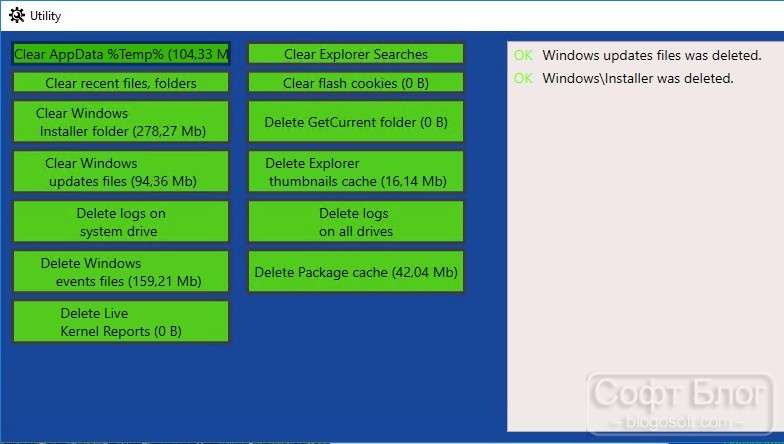Delete Live Kernel Reports (0 B)
The image size is (784, 444).
[121, 322]
